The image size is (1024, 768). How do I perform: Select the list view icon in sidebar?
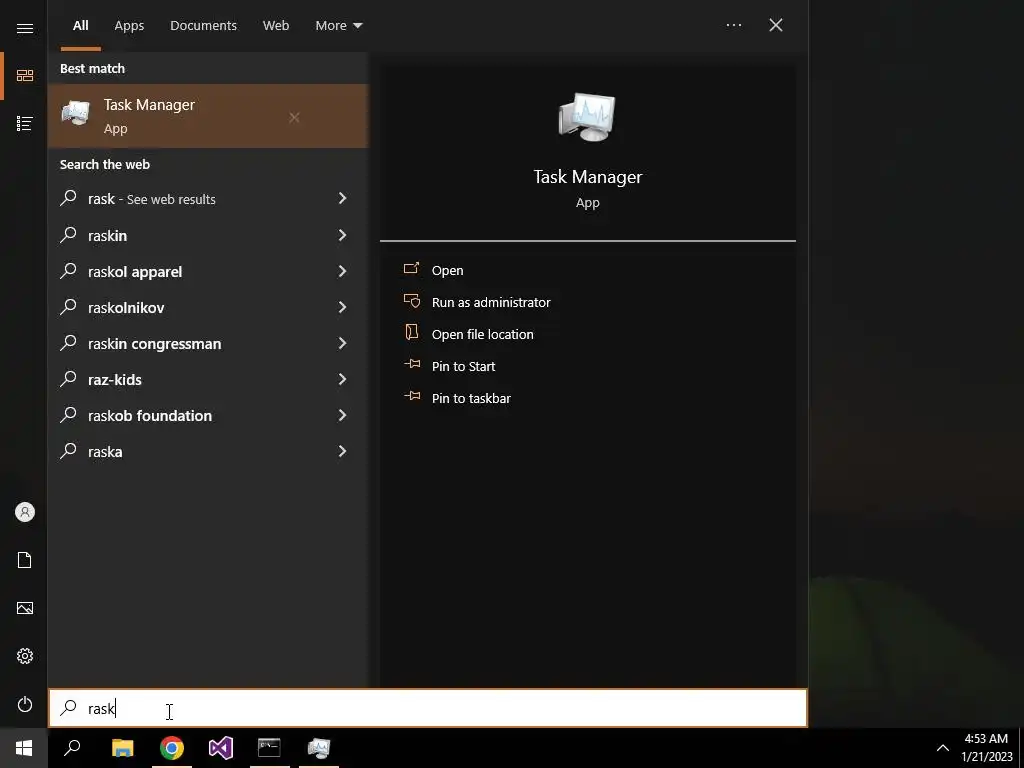click(25, 123)
